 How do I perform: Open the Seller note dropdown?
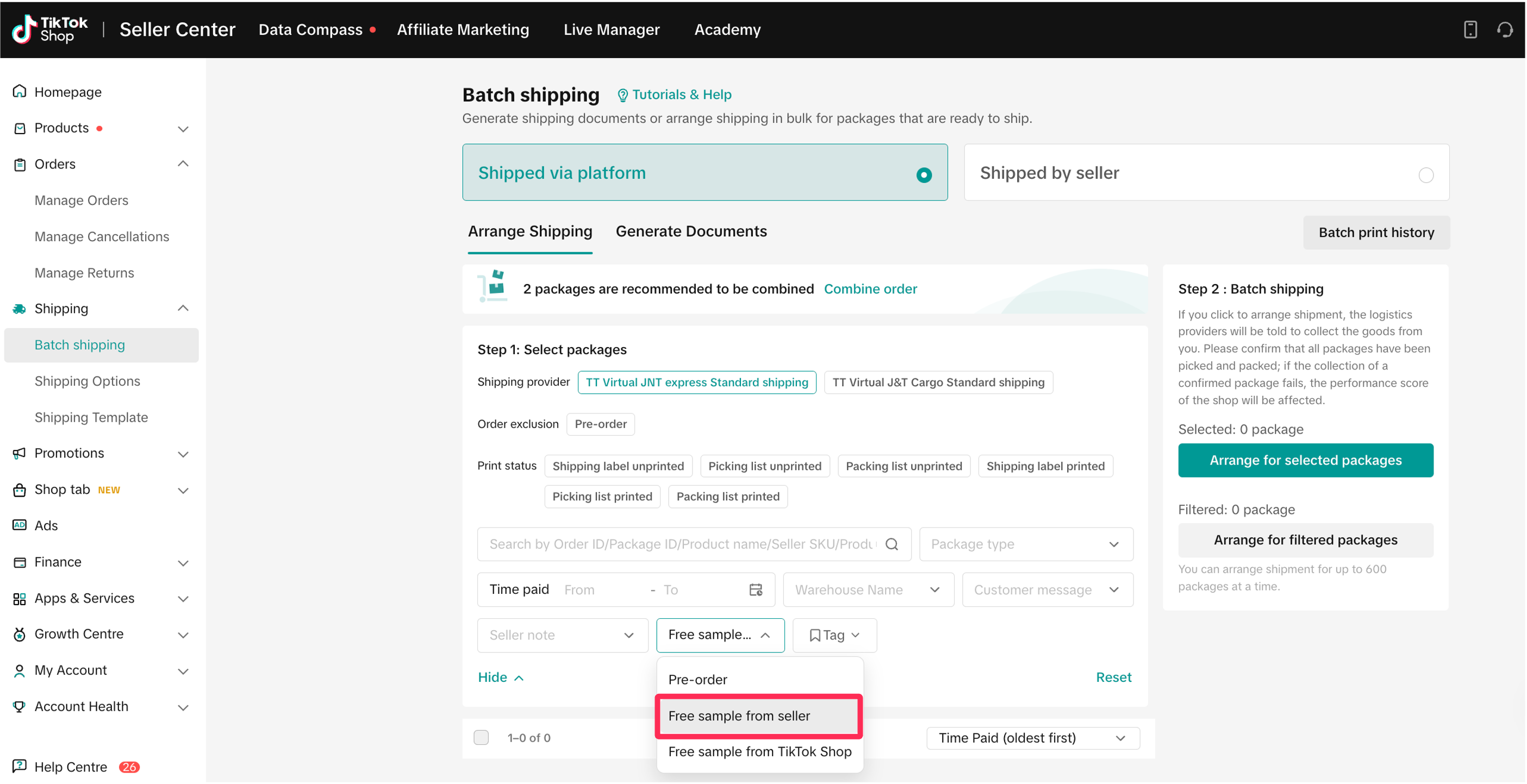pyautogui.click(x=562, y=635)
